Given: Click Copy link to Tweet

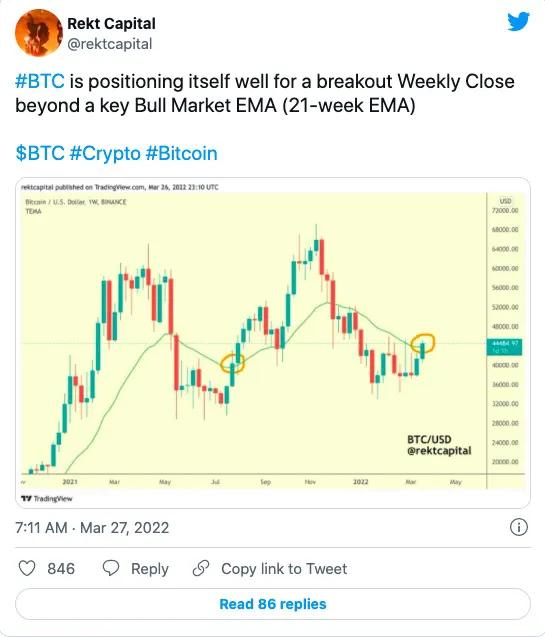Looking at the screenshot, I should click(x=284, y=569).
